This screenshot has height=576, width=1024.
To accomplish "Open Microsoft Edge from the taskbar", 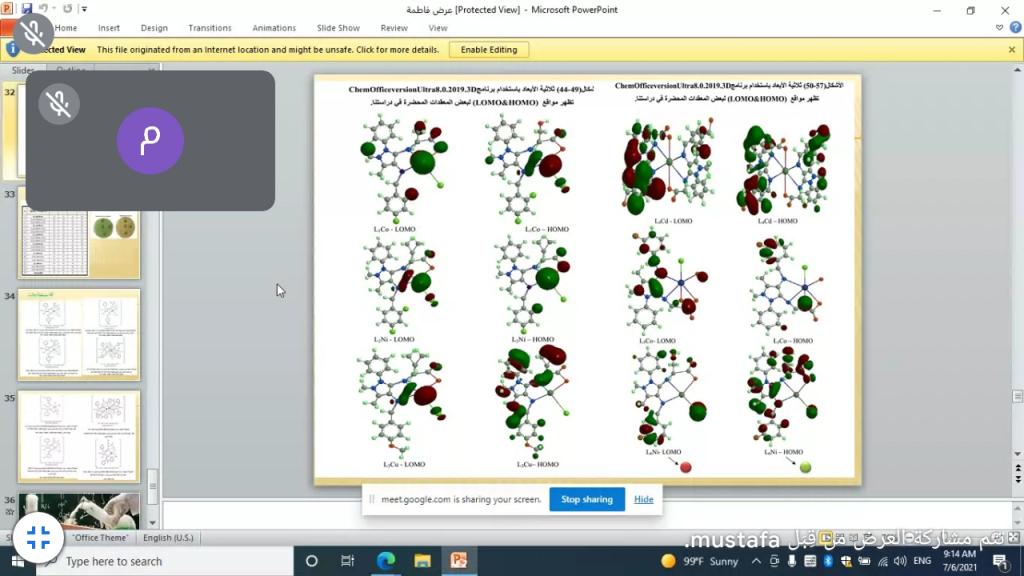I will pos(386,561).
